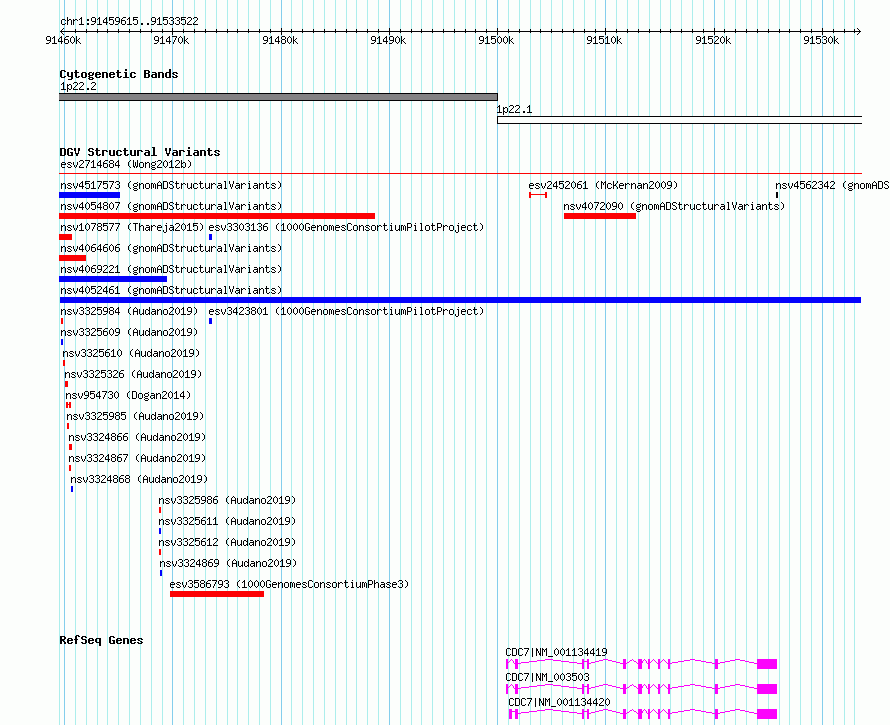Select the white 1p22.1 cytogenetic band bar

(x=679, y=120)
